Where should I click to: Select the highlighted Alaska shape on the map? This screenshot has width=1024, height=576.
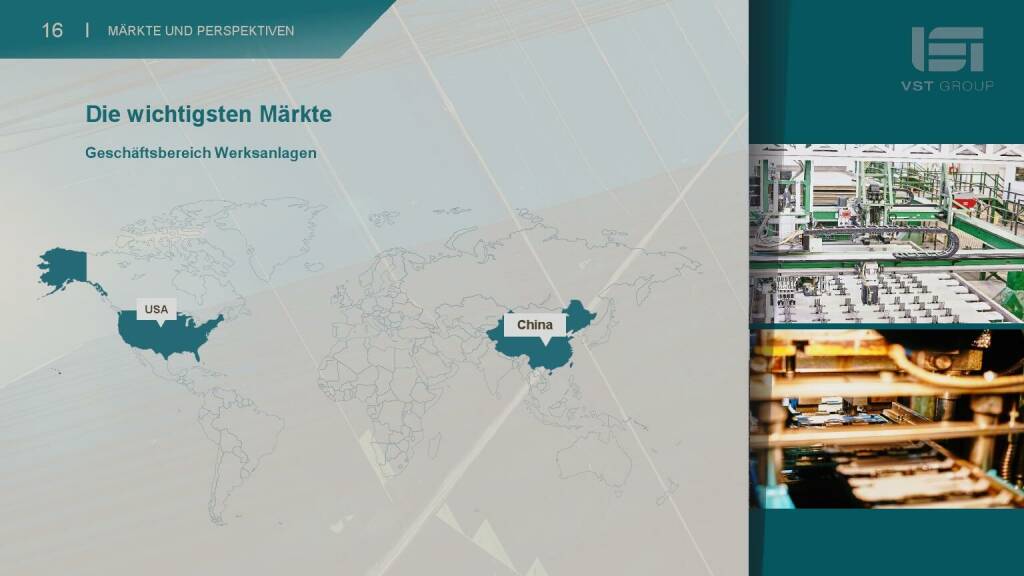(63, 267)
